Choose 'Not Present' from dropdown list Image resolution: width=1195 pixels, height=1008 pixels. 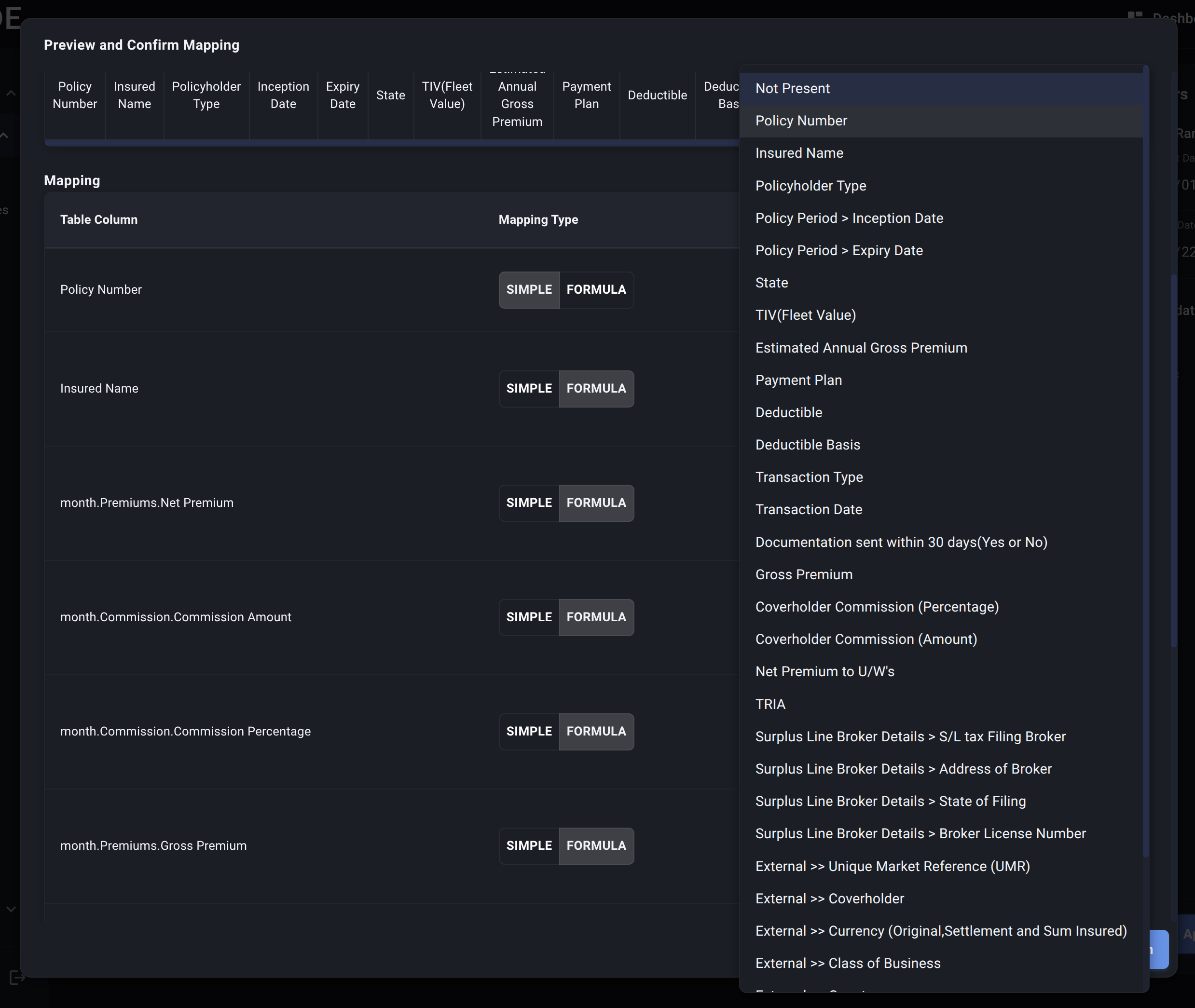point(792,89)
